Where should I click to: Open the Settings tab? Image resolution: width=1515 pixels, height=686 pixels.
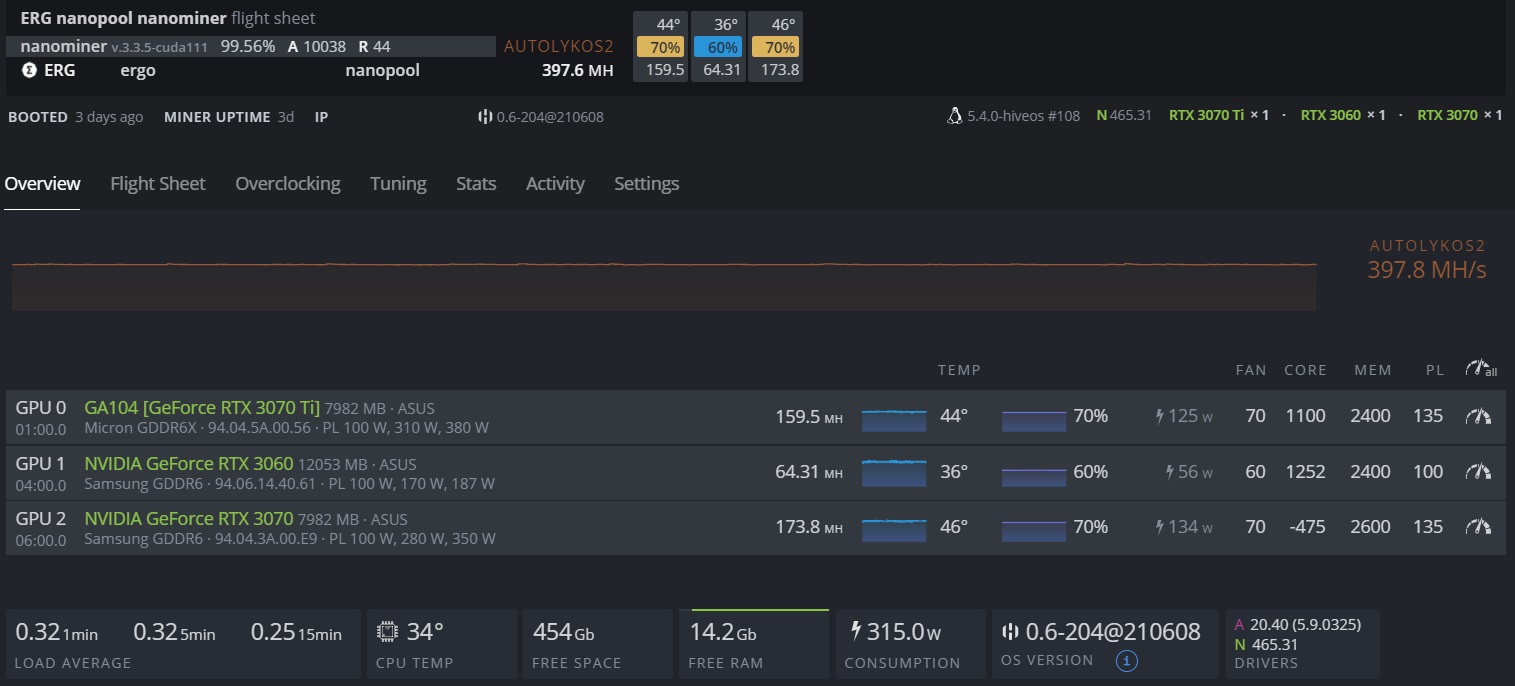coord(646,184)
